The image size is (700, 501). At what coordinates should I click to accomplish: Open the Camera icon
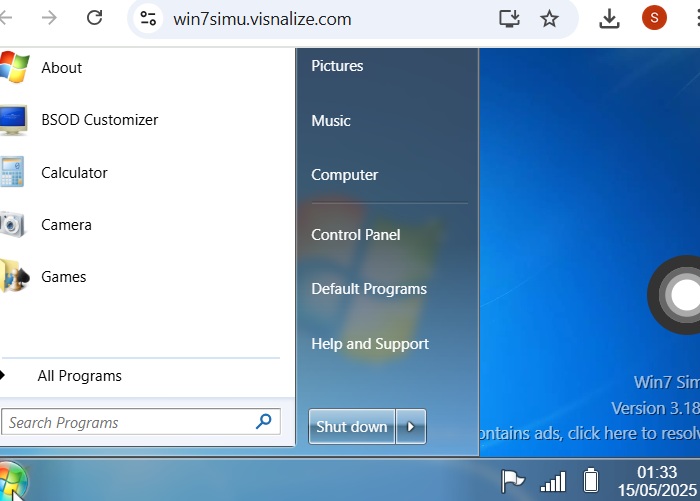[12, 224]
